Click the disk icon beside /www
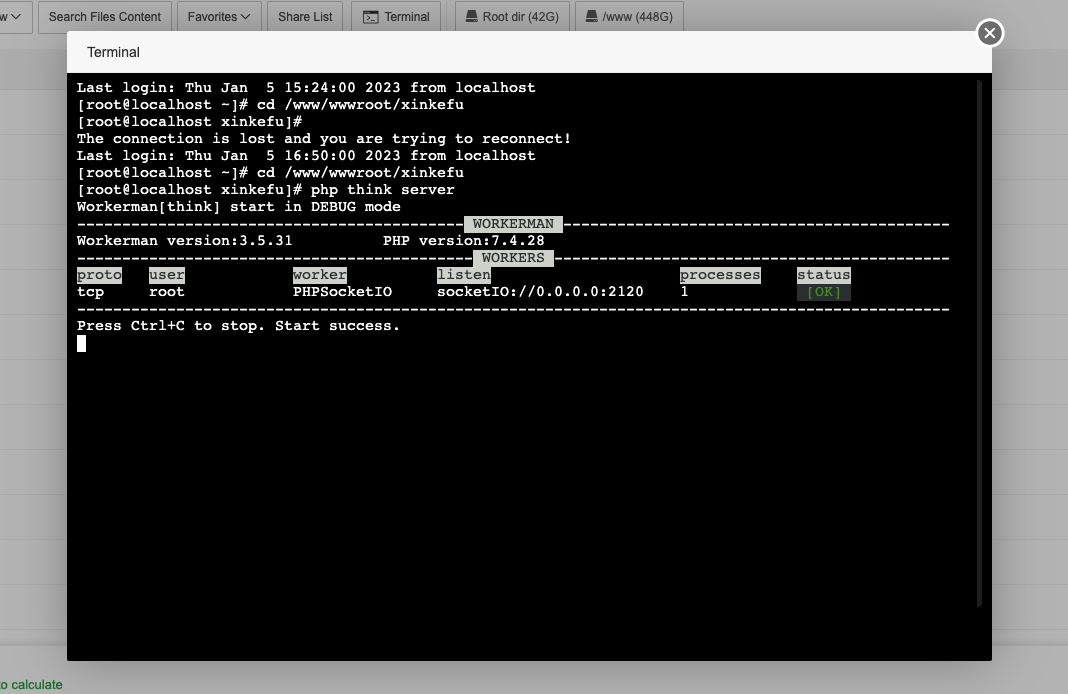 point(592,16)
